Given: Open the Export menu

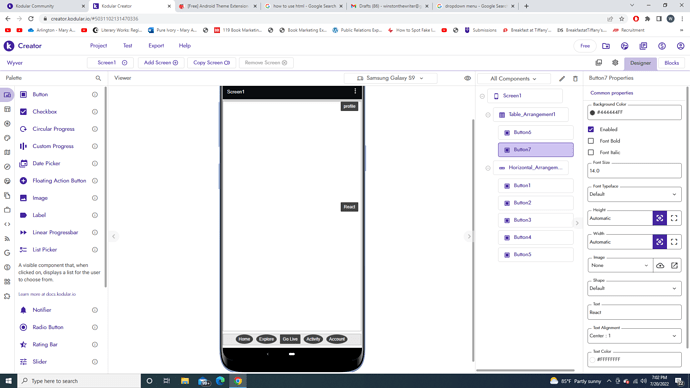Looking at the screenshot, I should tap(156, 46).
